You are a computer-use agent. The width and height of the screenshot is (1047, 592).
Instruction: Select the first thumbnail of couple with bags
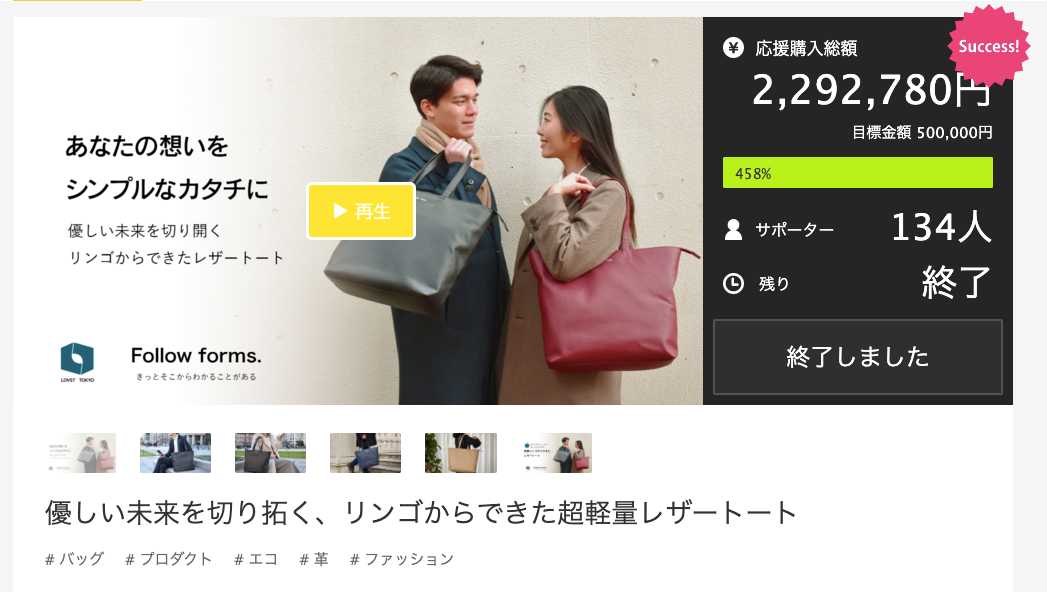click(81, 453)
